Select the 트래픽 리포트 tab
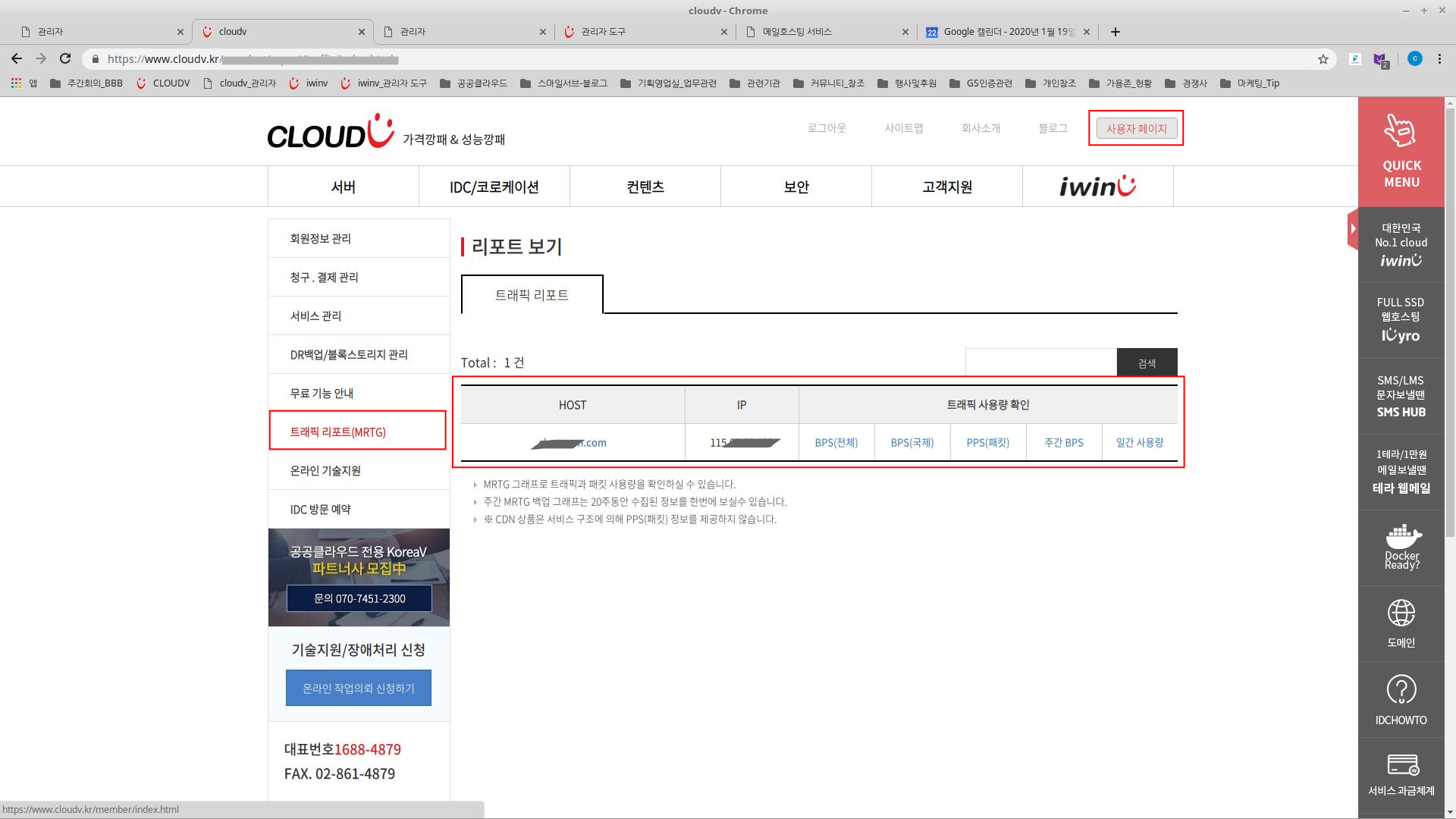This screenshot has width=1456, height=819. [x=532, y=295]
